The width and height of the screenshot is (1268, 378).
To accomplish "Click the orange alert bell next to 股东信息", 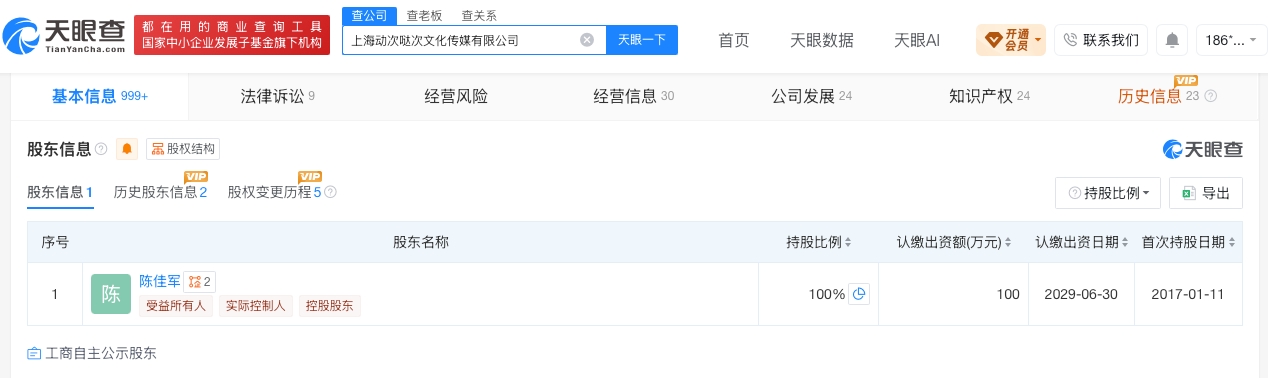I will pos(127,149).
